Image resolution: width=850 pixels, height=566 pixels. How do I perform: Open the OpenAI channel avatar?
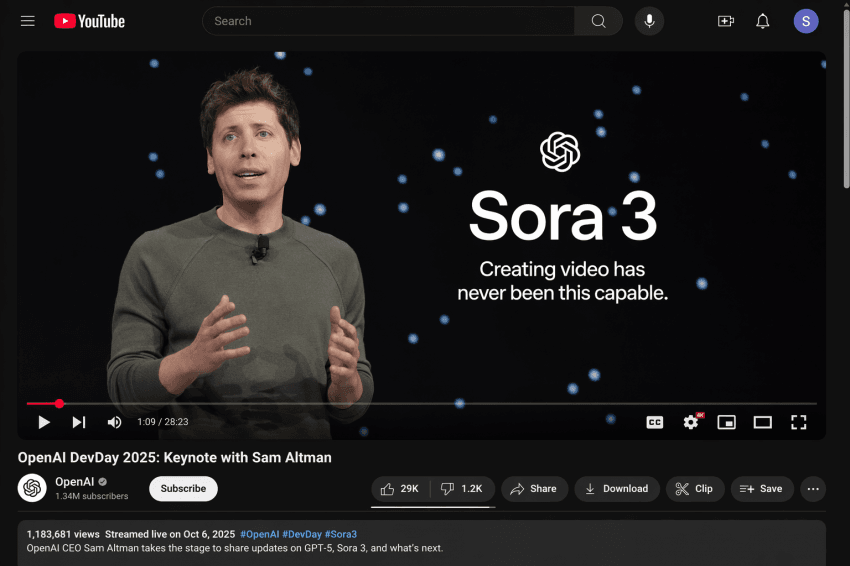(32, 488)
